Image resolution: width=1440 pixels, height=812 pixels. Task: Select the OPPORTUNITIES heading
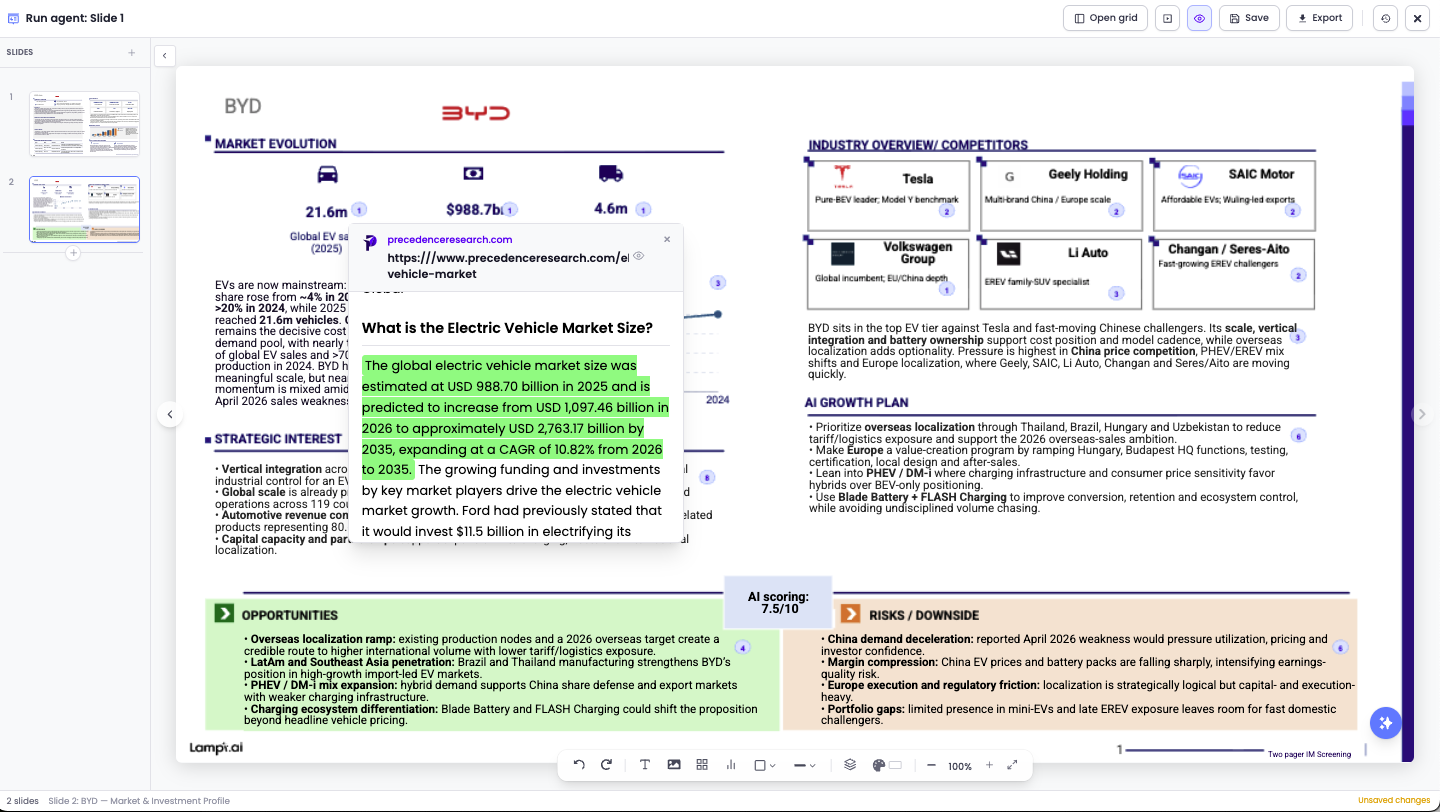tap(290, 615)
